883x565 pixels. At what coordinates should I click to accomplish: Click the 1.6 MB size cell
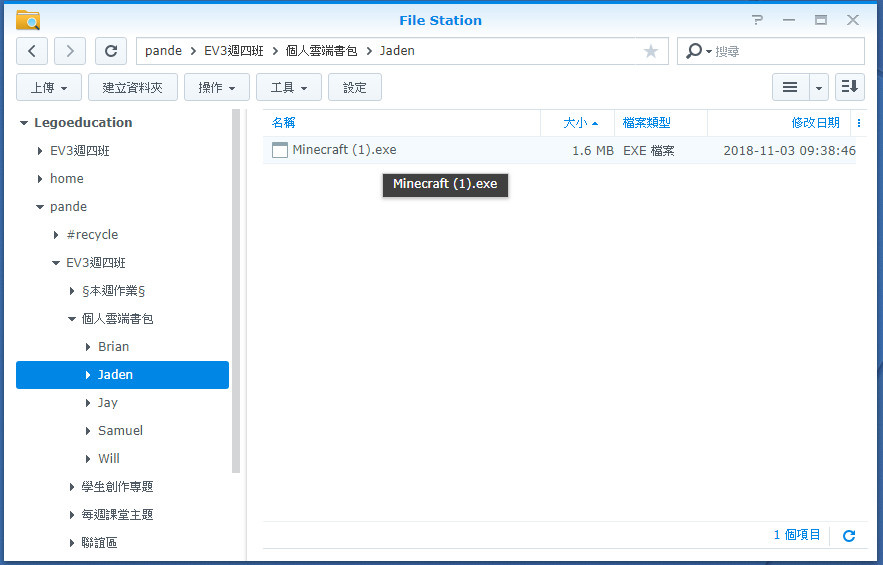click(x=592, y=150)
